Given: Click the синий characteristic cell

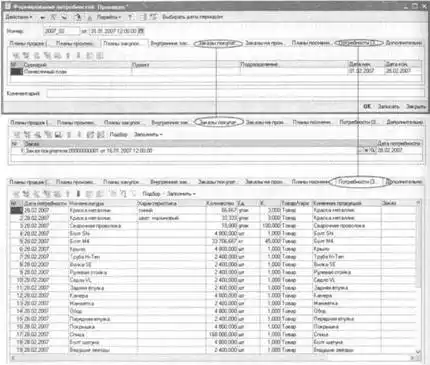Looking at the screenshot, I should (x=171, y=210).
